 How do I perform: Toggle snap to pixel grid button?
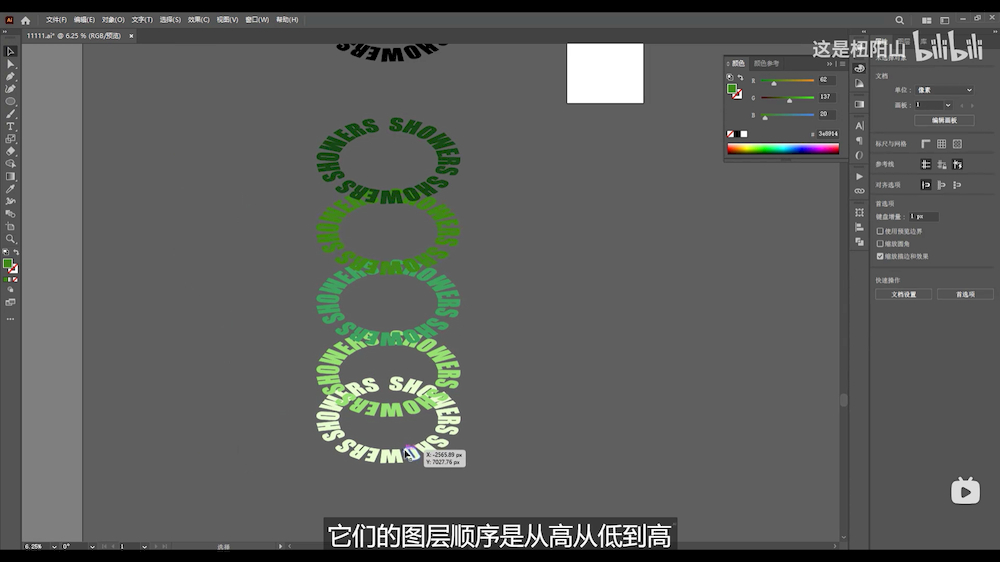(957, 144)
